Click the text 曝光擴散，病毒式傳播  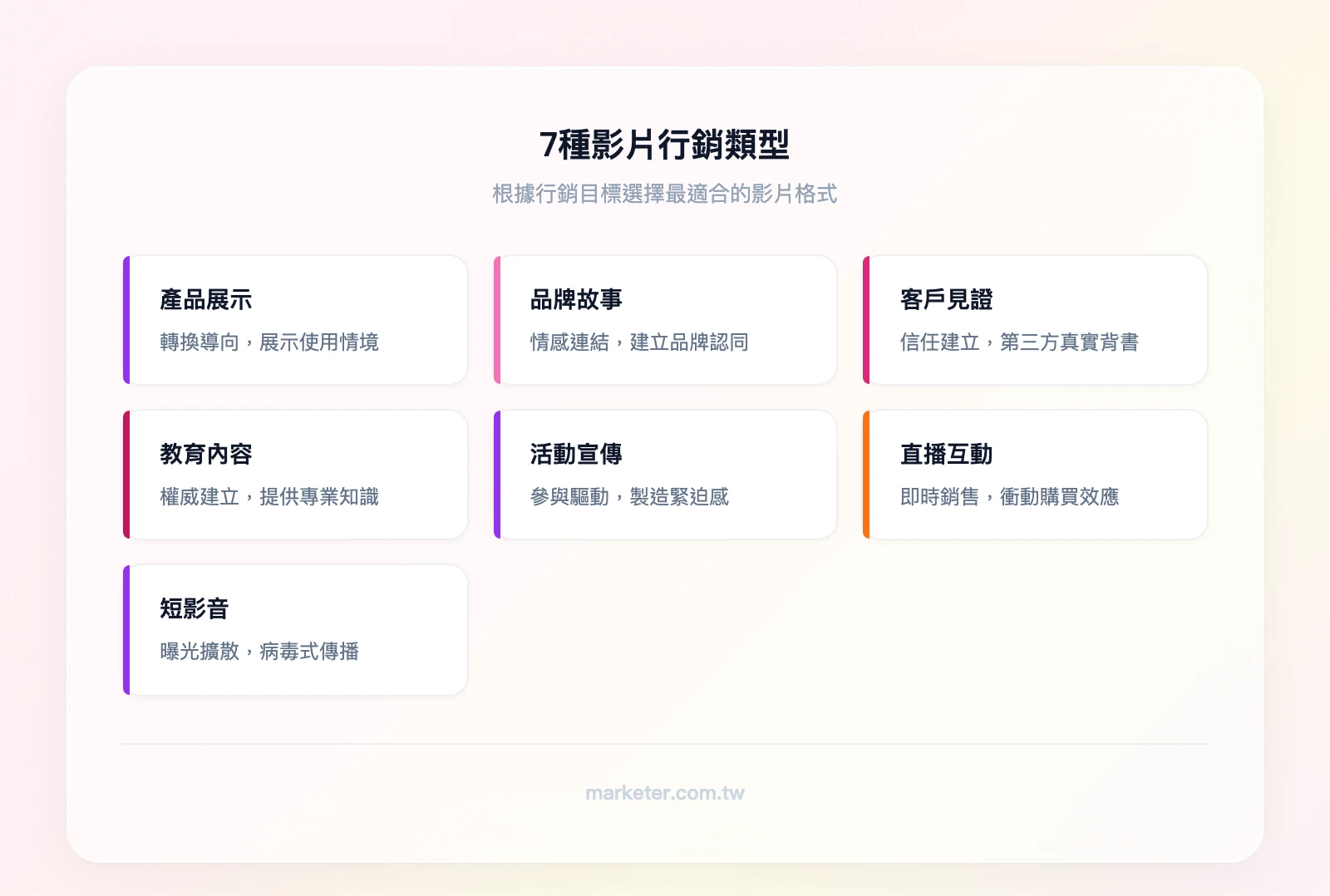[x=259, y=652]
